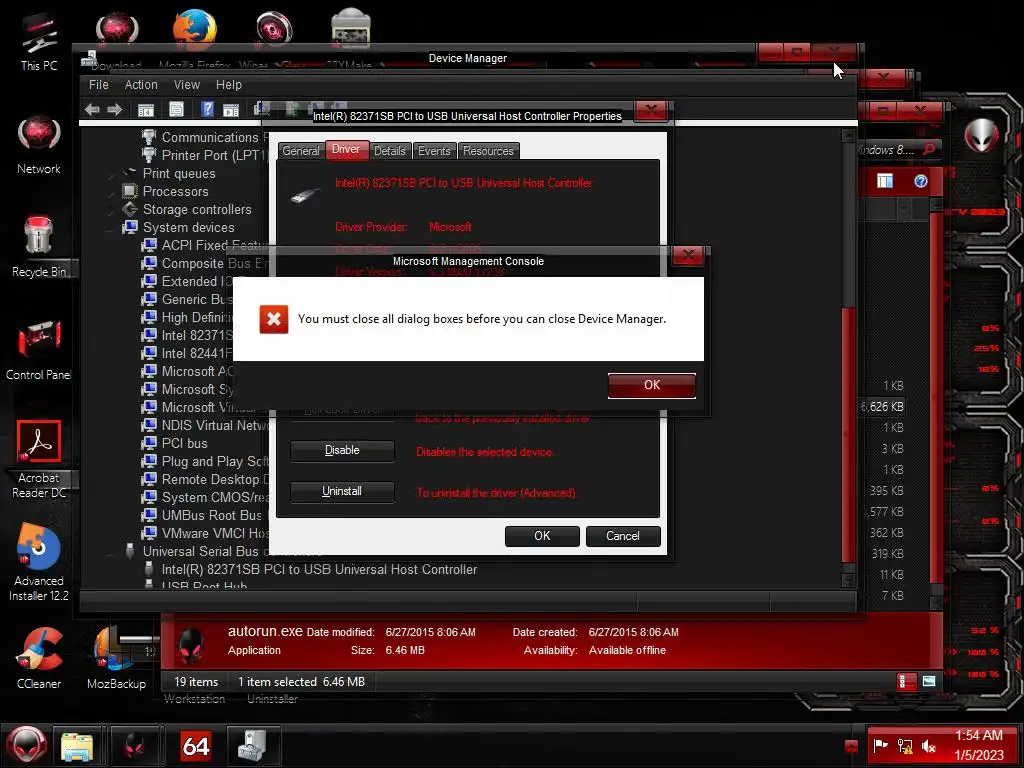Expand the Storage controllers node
This screenshot has width=1024, height=768.
click(x=112, y=210)
